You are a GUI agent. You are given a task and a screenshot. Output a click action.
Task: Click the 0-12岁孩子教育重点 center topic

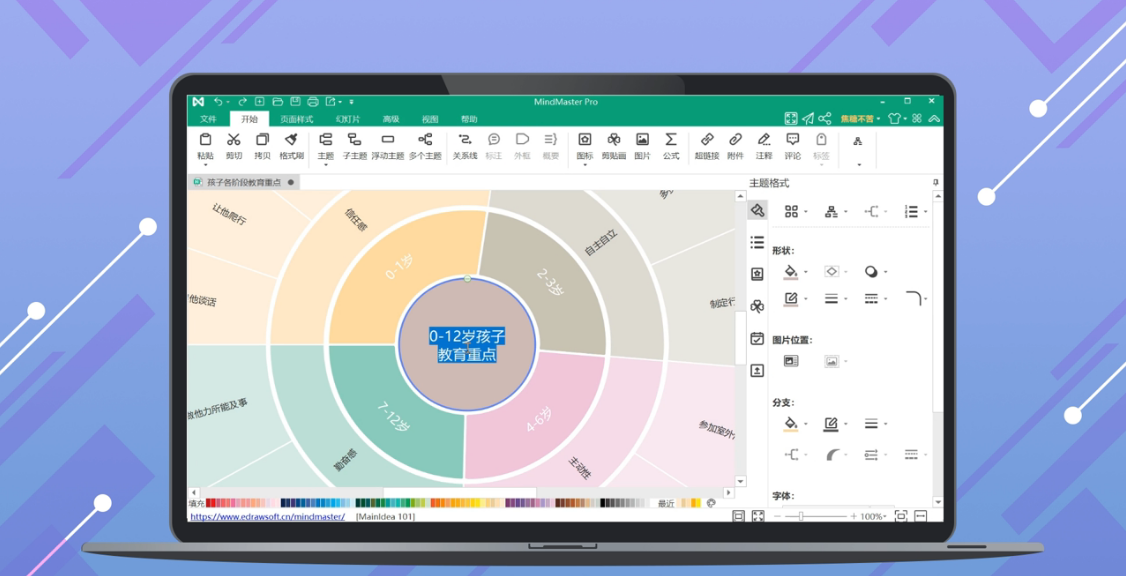(467, 345)
